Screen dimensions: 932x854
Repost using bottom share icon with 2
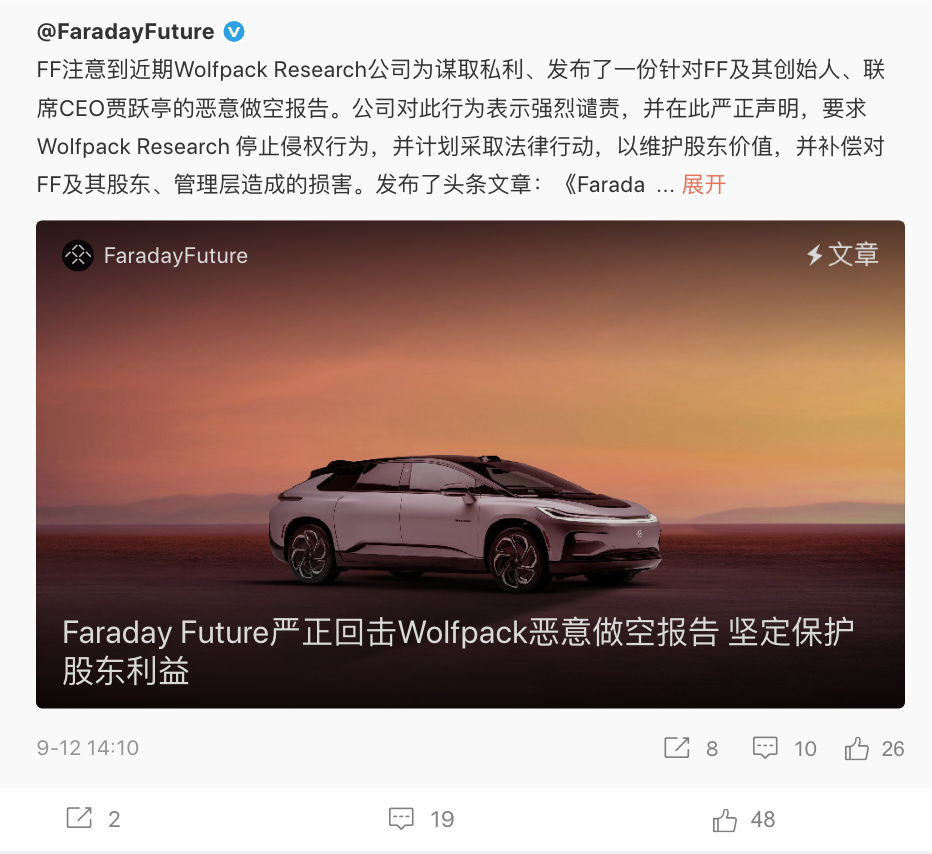(79, 818)
